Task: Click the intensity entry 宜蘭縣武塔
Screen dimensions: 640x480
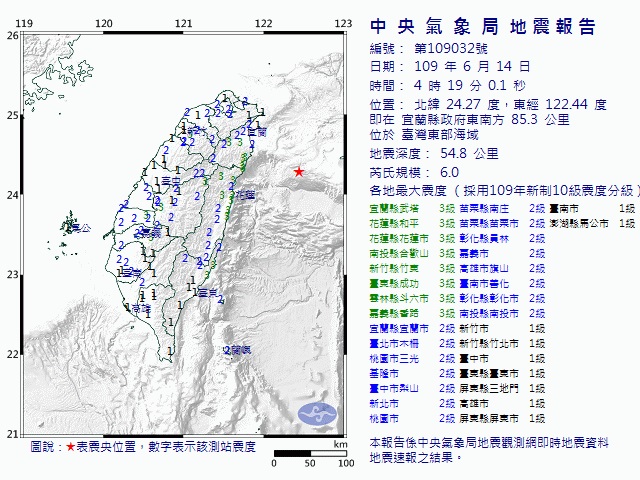Action: click(x=394, y=209)
